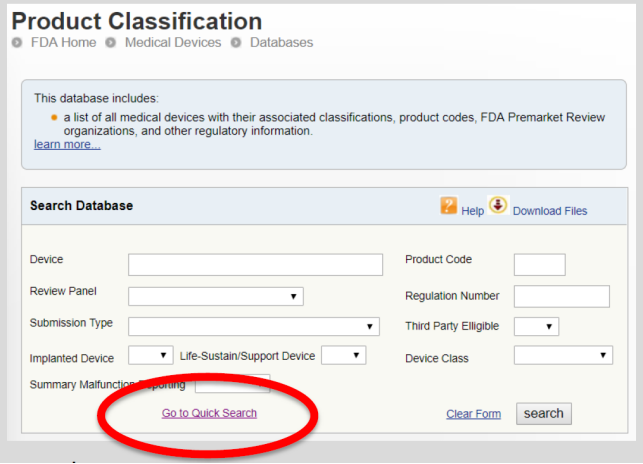Click the Download Files arrow icon
The width and height of the screenshot is (643, 464).
(x=498, y=205)
